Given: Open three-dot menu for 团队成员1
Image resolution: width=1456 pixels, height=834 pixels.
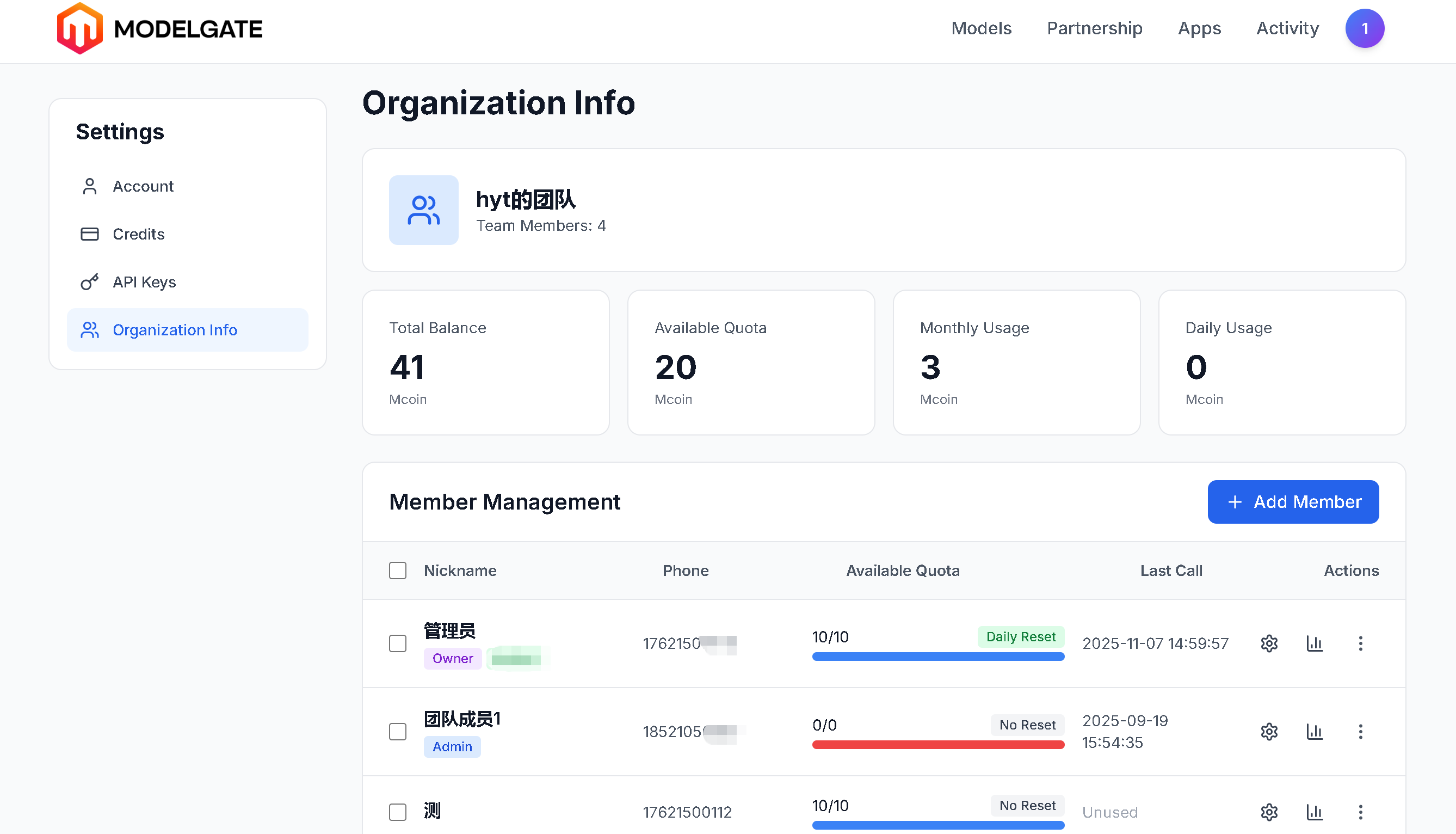Looking at the screenshot, I should point(1360,732).
